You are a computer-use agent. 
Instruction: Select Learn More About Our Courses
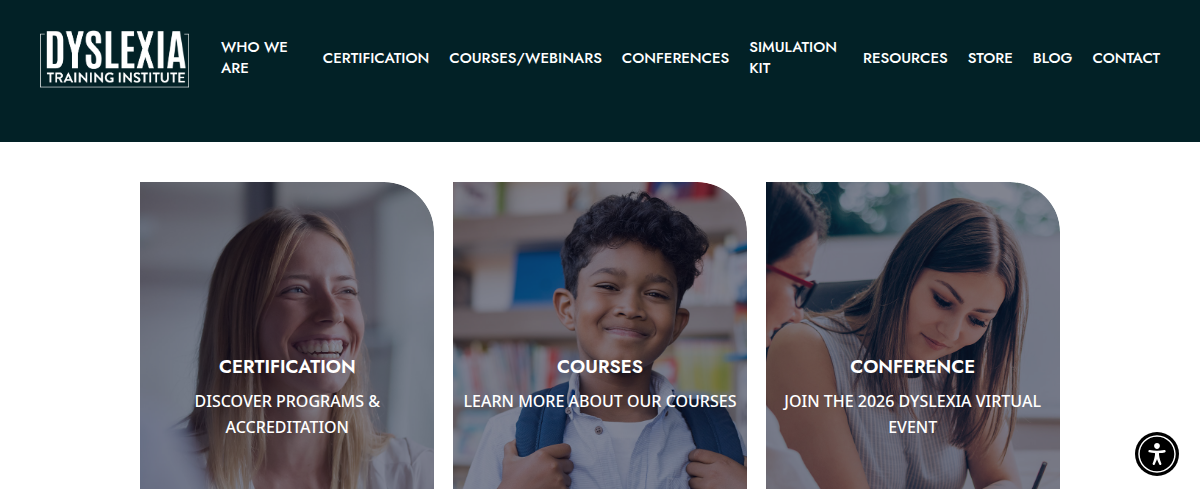tap(600, 401)
